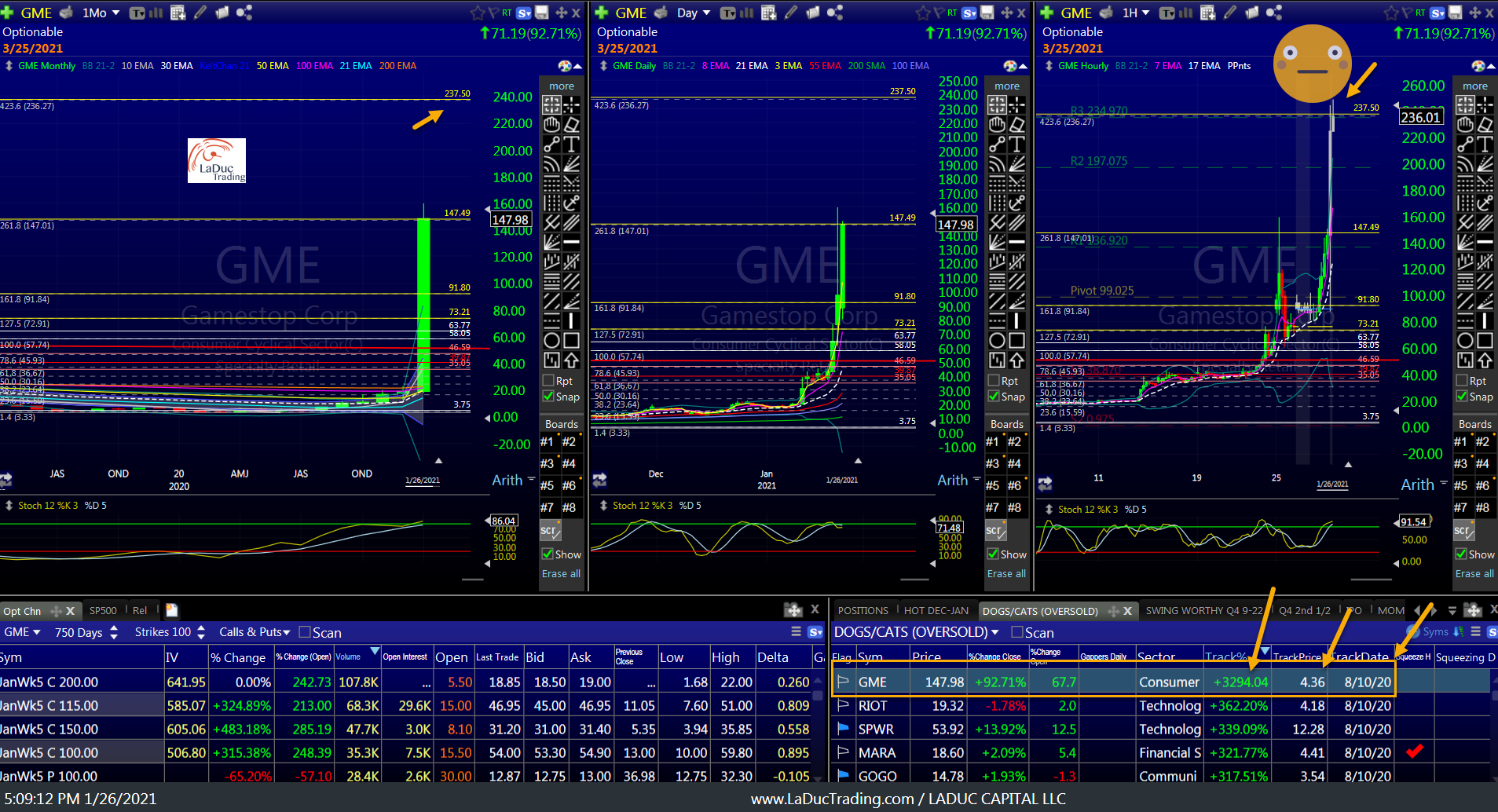Enable Rpt checkbox in Monthly chart
Viewport: 1498px width, 812px height.
click(549, 381)
